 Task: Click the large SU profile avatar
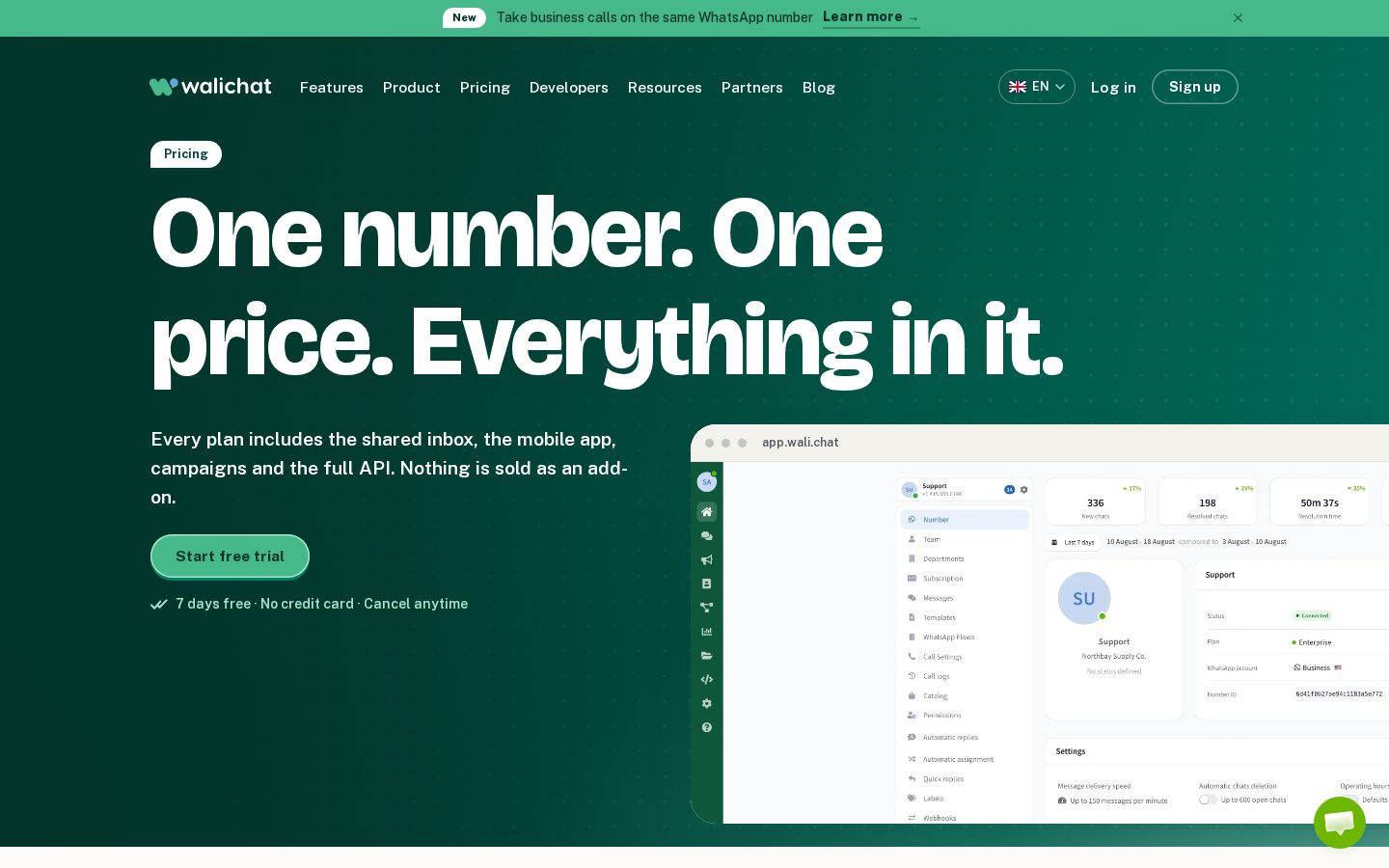[x=1084, y=598]
